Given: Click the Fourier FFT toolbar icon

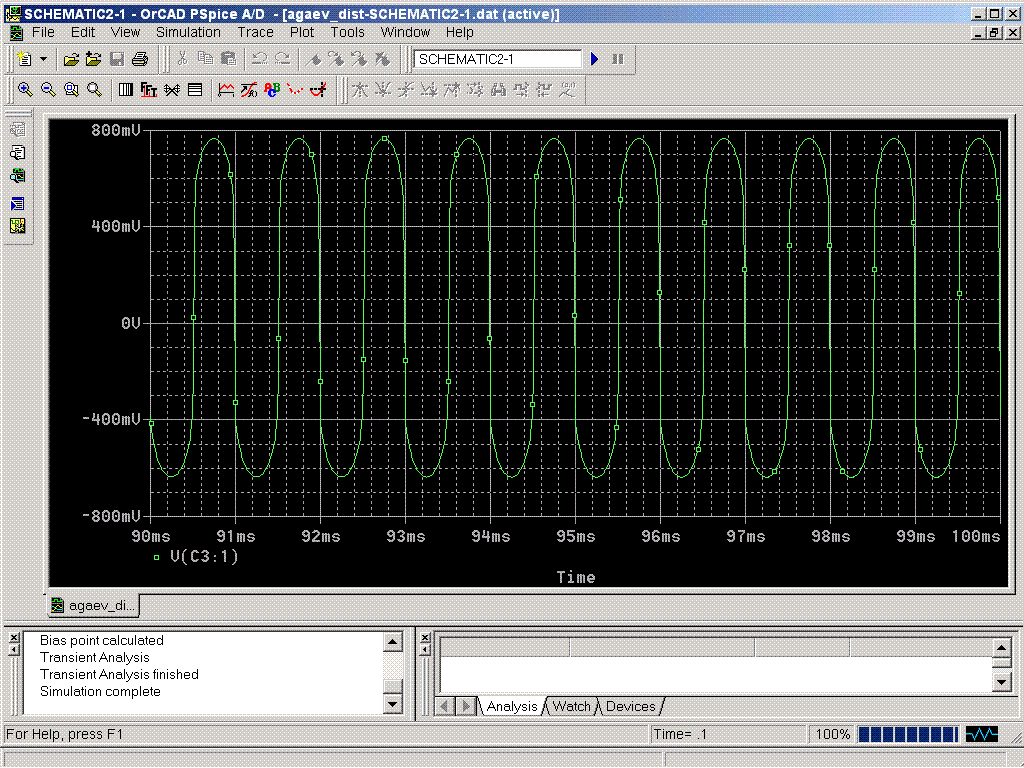Looking at the screenshot, I should (149, 90).
